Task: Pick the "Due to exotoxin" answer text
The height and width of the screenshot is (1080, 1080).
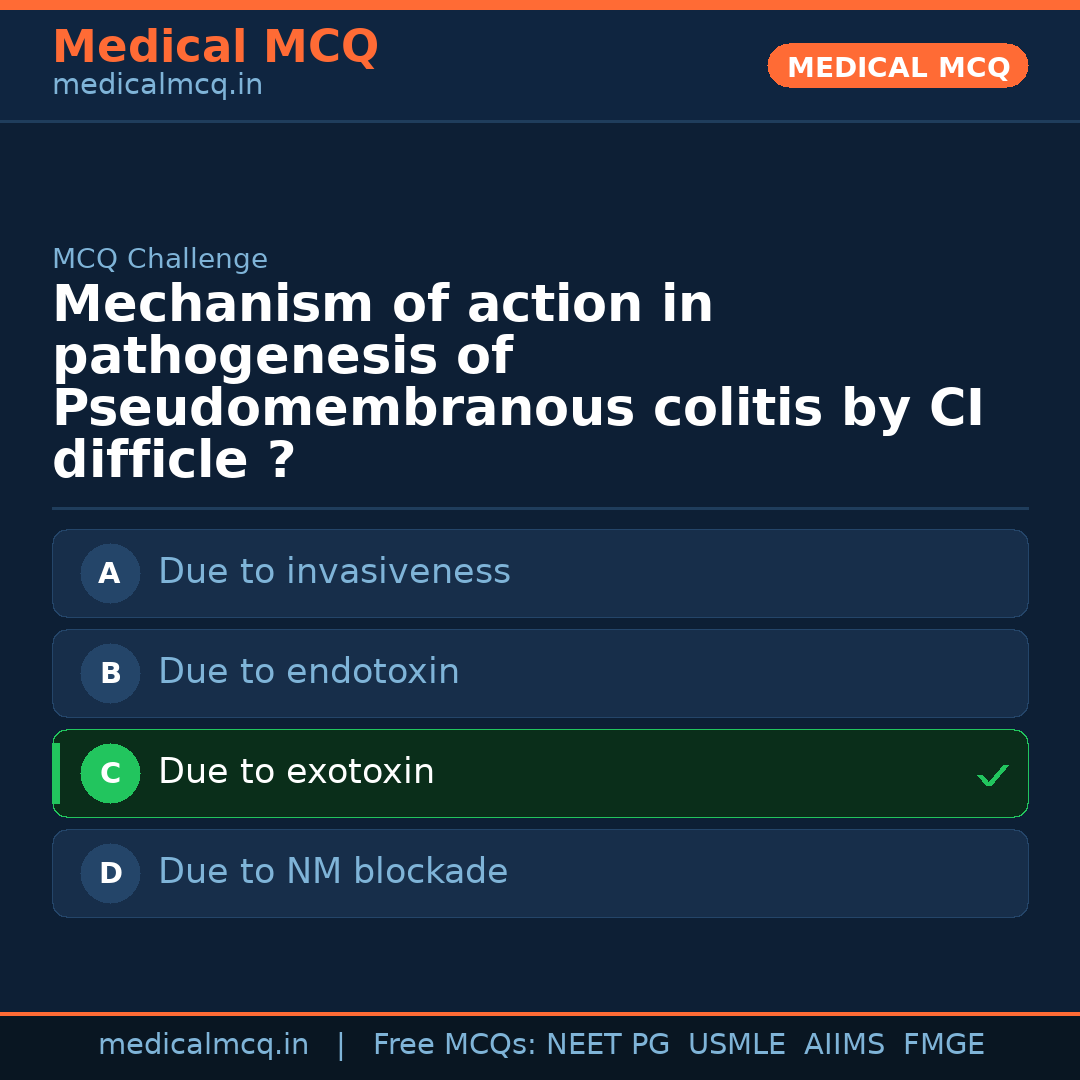Action: (296, 772)
